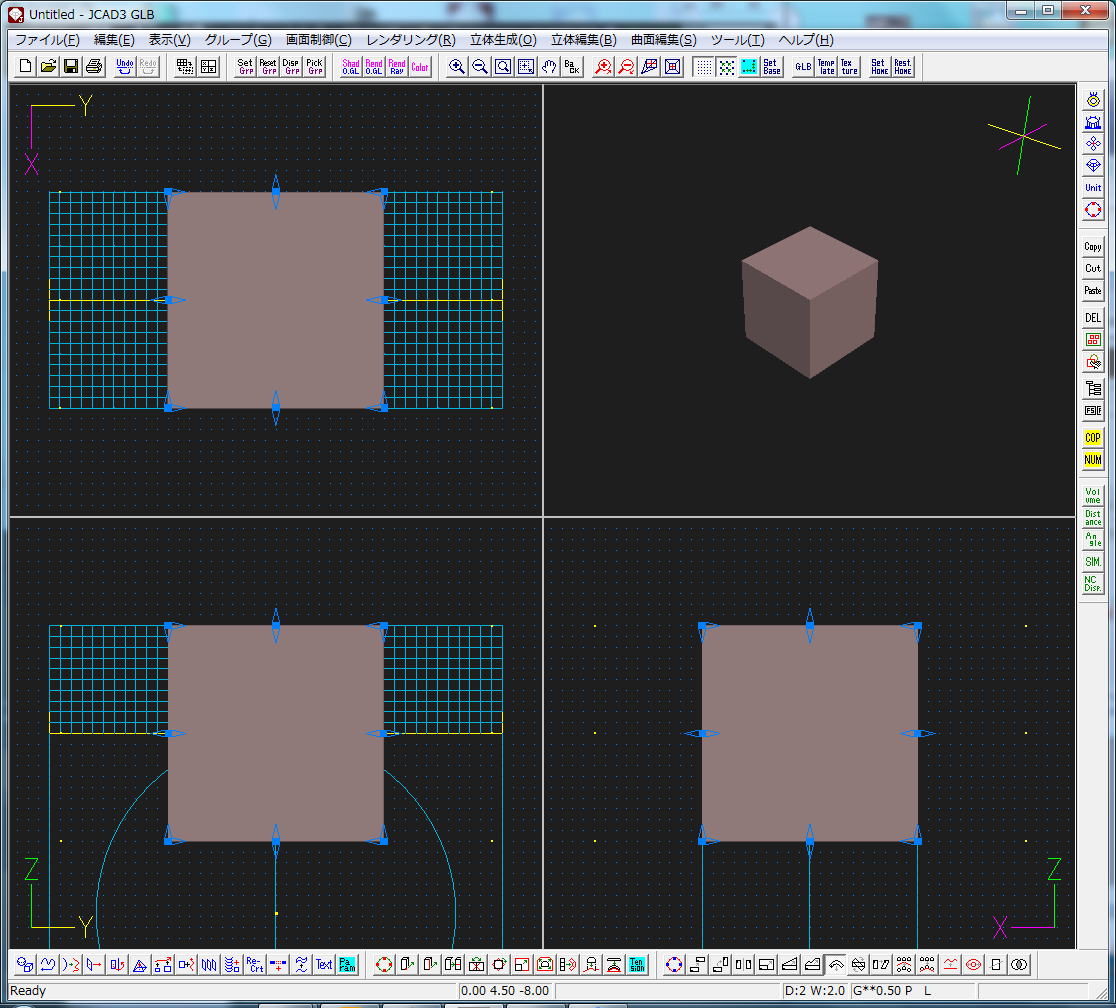Open the Color settings button
The height and width of the screenshot is (1008, 1116).
420,67
